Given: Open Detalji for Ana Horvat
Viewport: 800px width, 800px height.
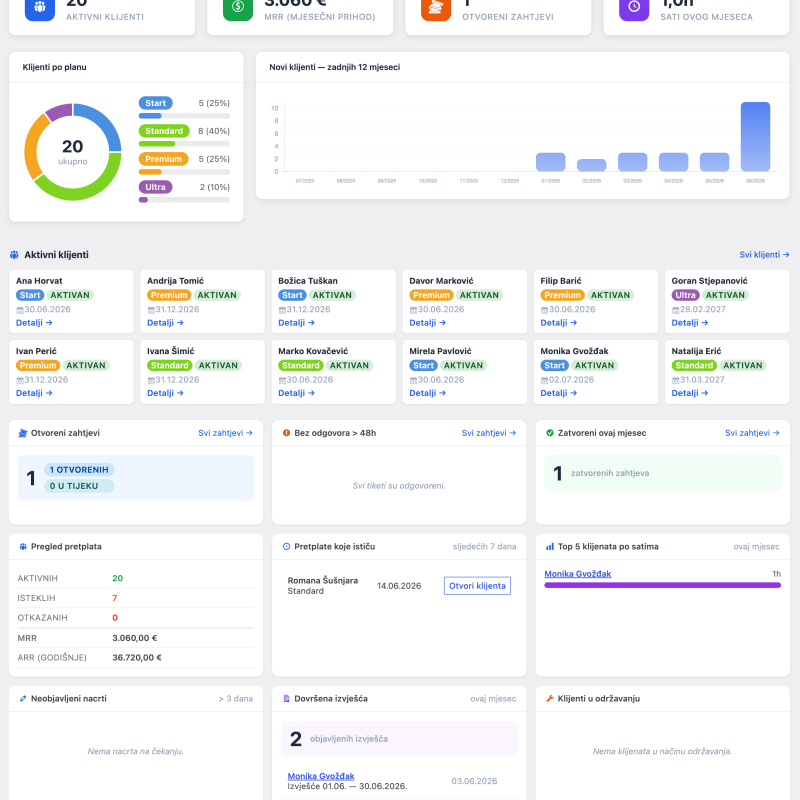Looking at the screenshot, I should pos(34,323).
